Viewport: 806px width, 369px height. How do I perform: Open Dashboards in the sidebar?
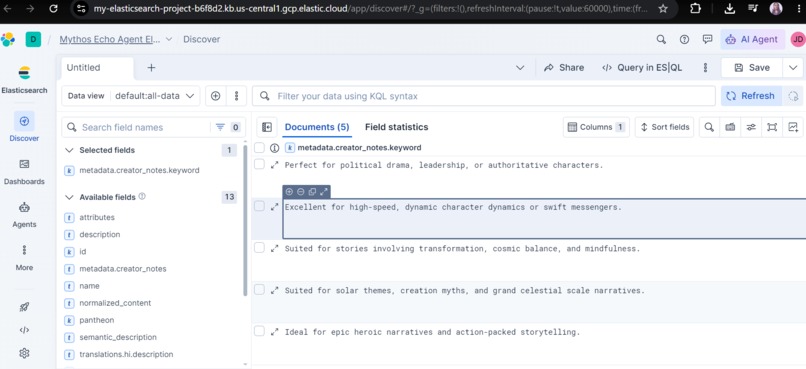click(x=24, y=171)
